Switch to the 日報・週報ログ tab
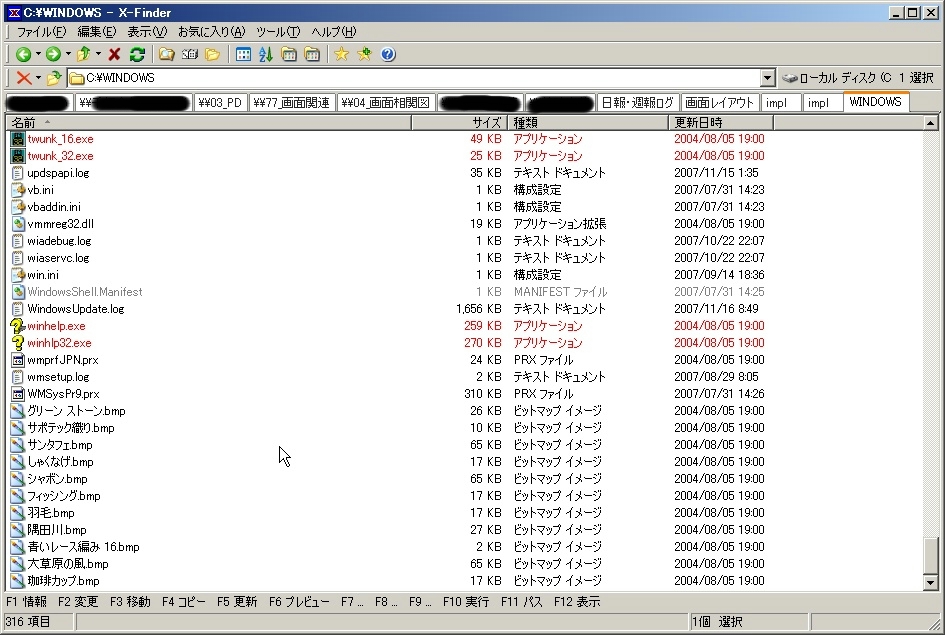945x635 pixels. click(638, 103)
